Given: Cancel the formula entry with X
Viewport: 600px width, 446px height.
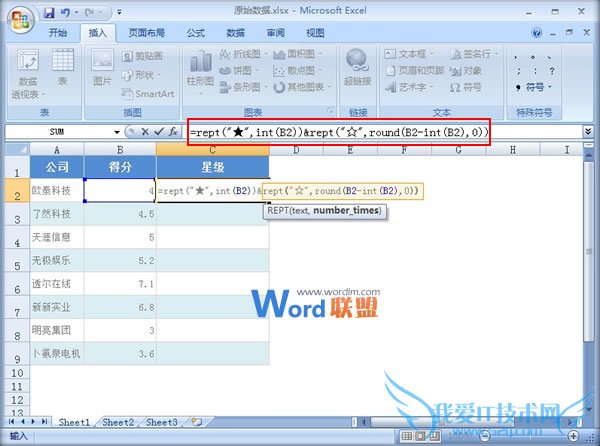Looking at the screenshot, I should pos(145,132).
